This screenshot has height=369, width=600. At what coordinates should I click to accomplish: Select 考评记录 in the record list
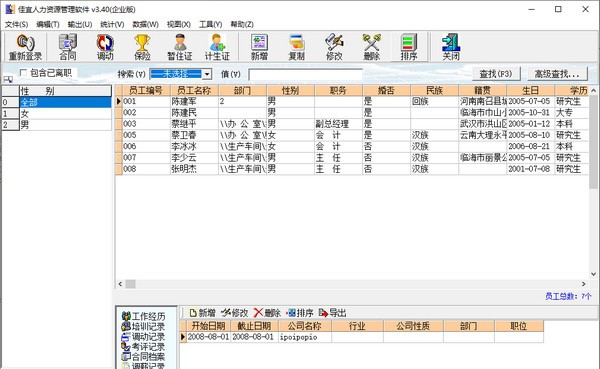[143, 347]
